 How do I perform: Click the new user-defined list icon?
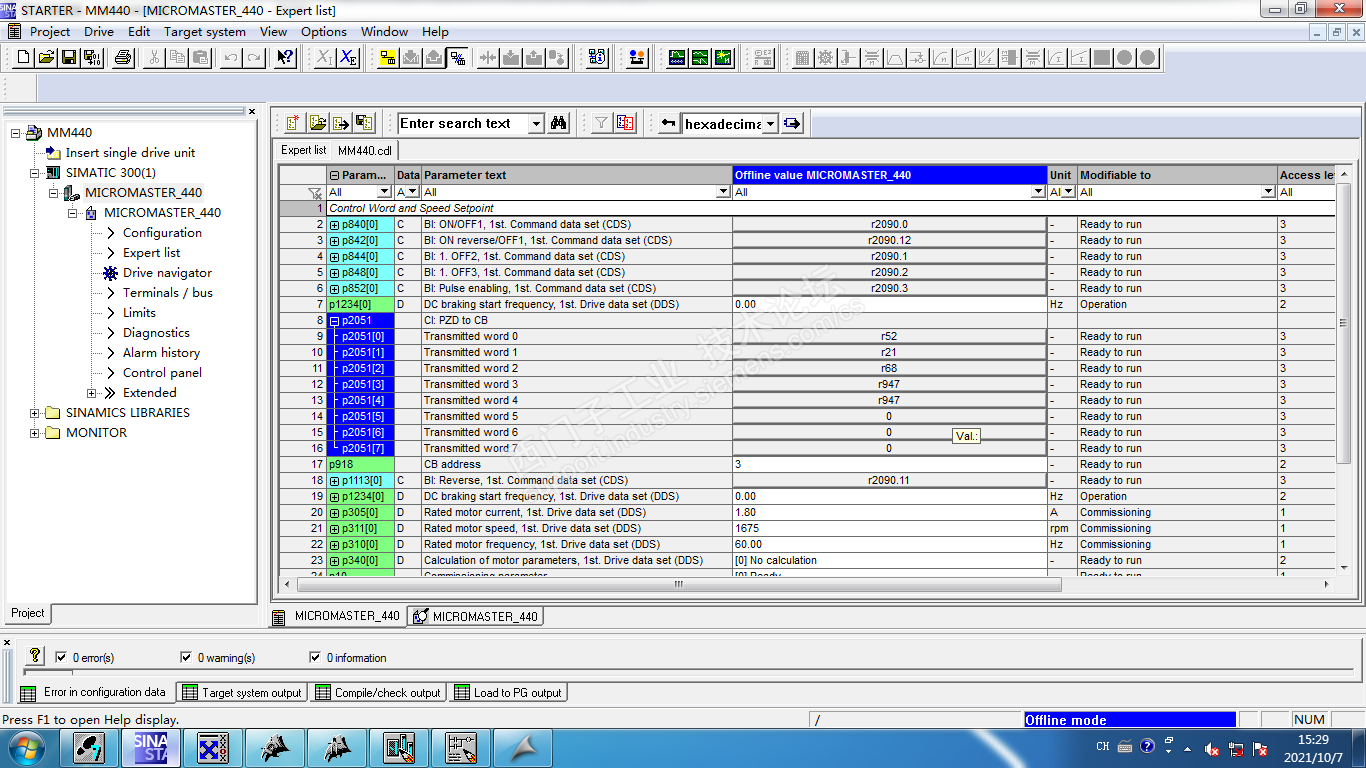pyautogui.click(x=293, y=123)
